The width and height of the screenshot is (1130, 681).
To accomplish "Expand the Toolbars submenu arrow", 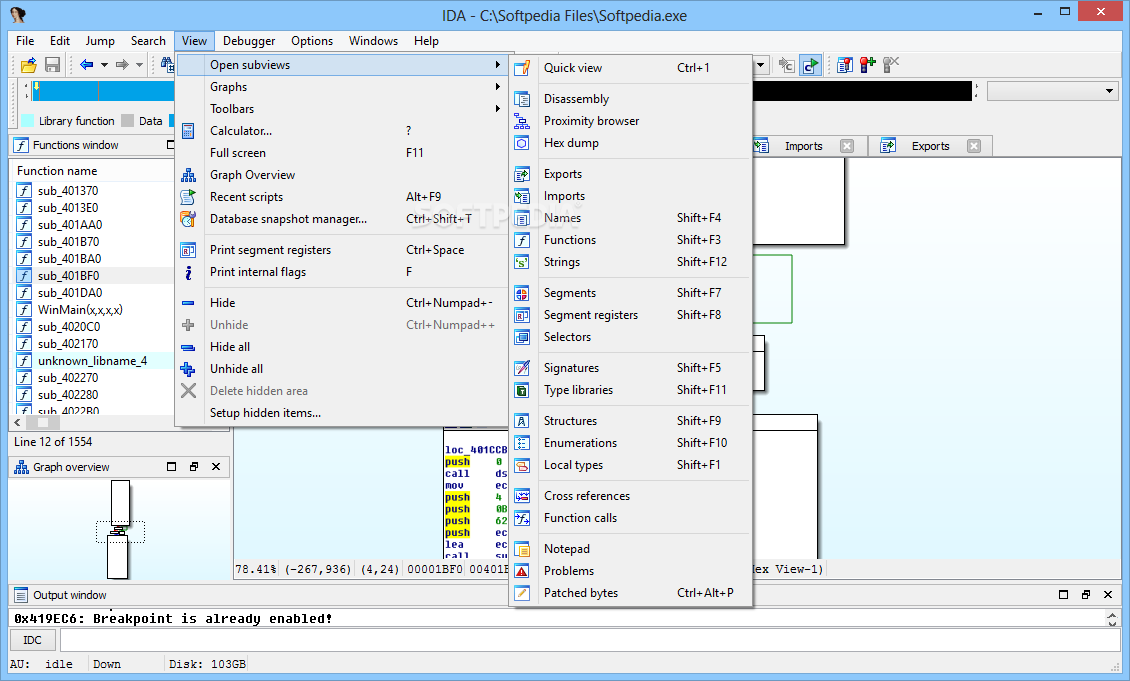I will point(497,109).
